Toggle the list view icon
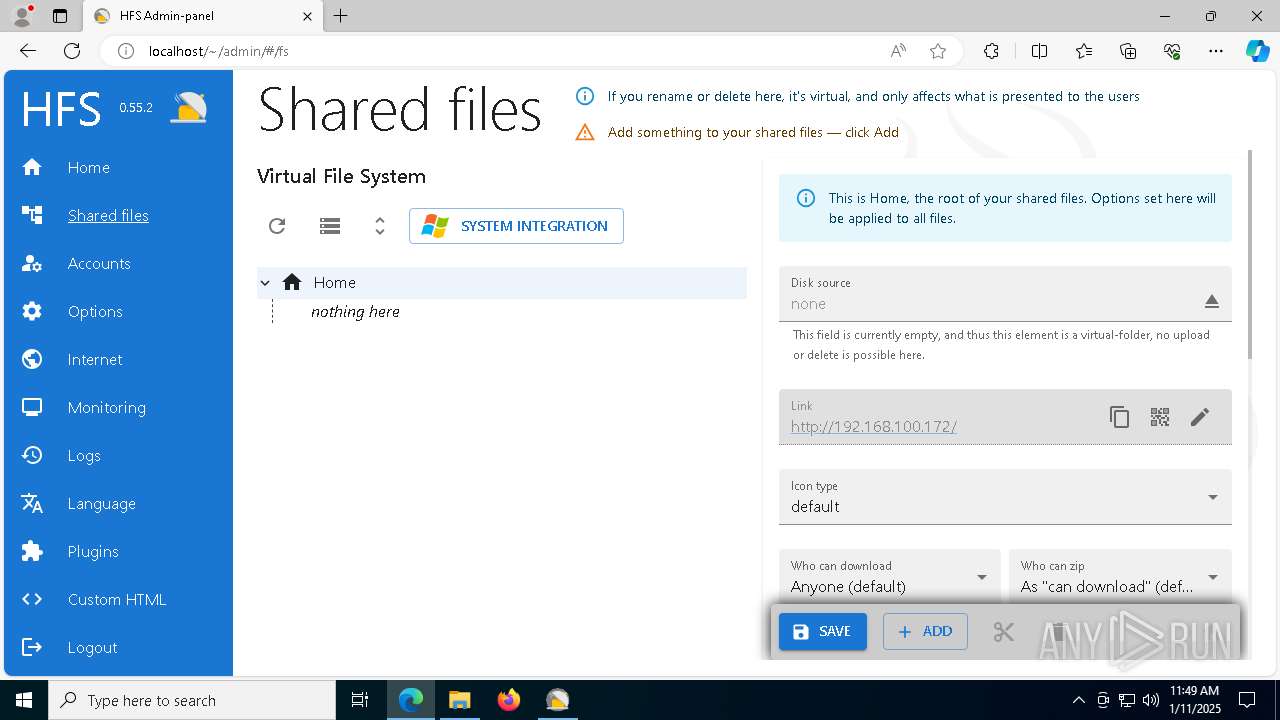Viewport: 1280px width, 720px height. [x=330, y=226]
